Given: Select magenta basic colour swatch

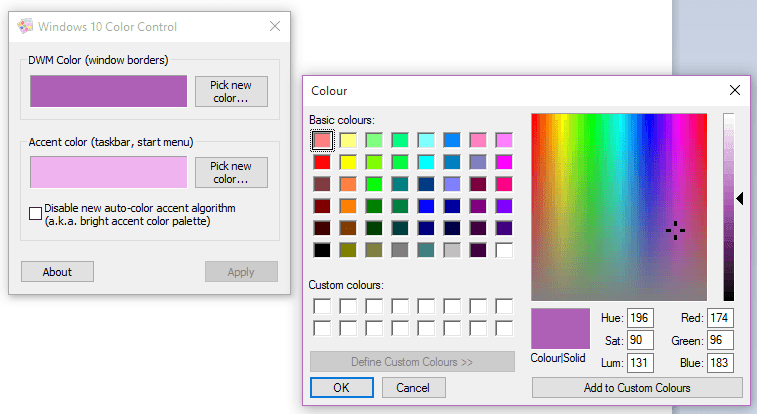Looking at the screenshot, I should [504, 162].
